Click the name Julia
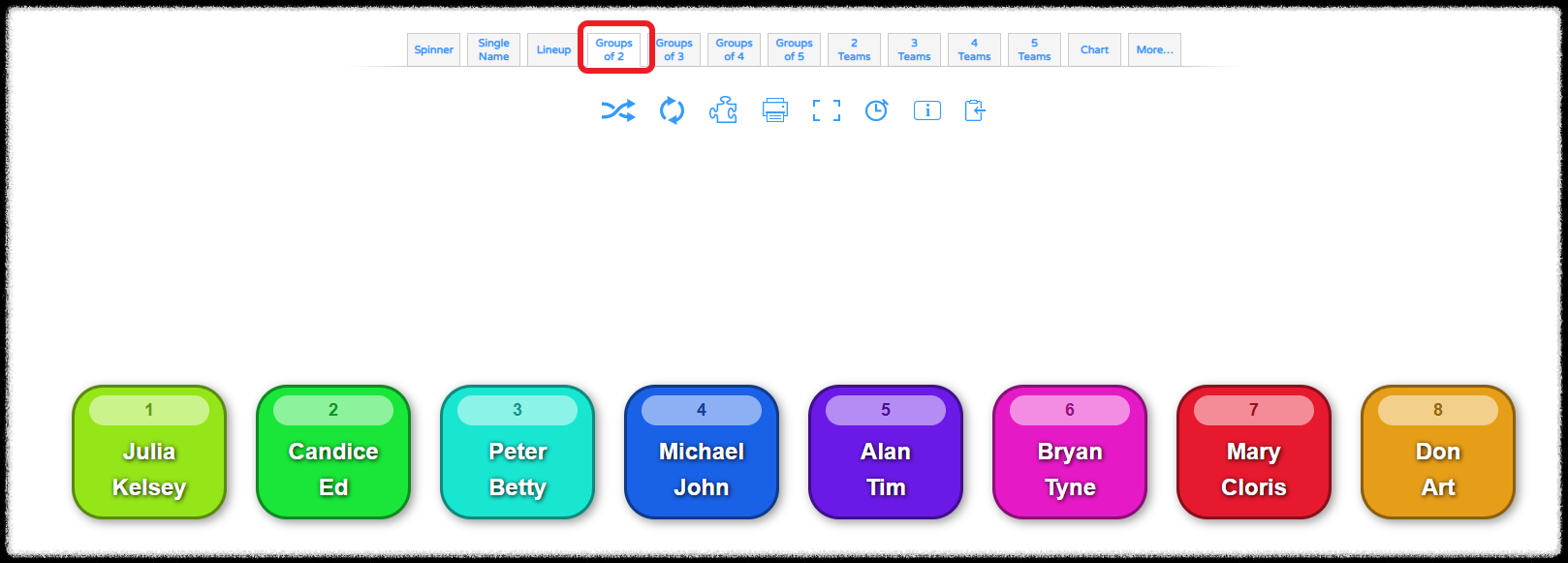1568x563 pixels. tap(149, 452)
